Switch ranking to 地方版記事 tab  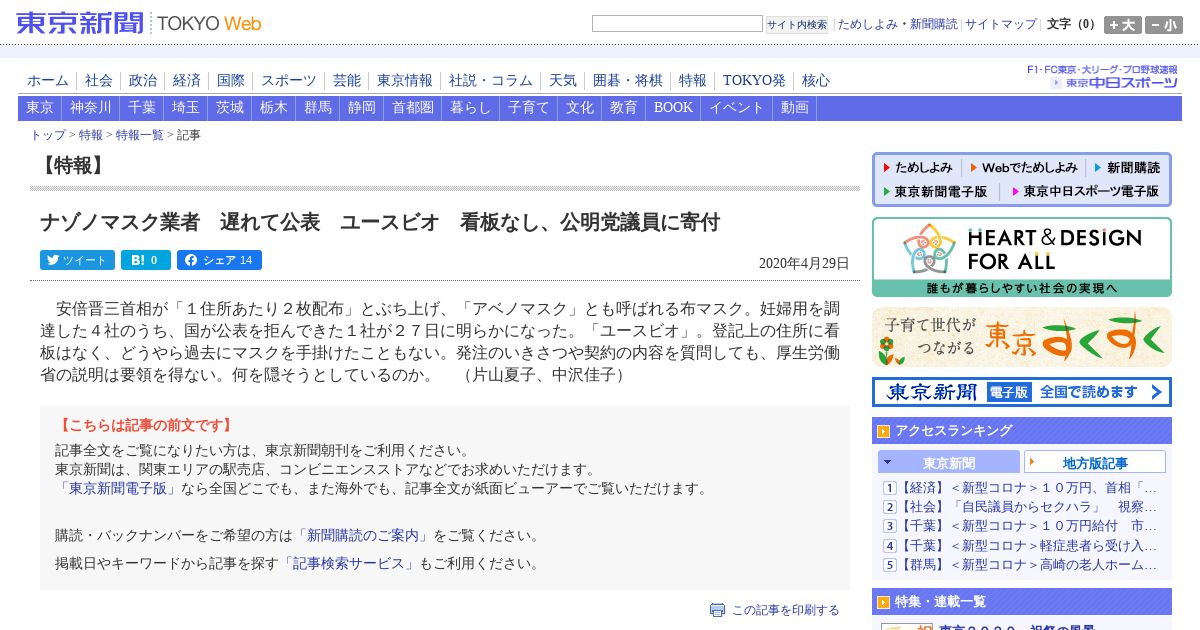[1095, 462]
